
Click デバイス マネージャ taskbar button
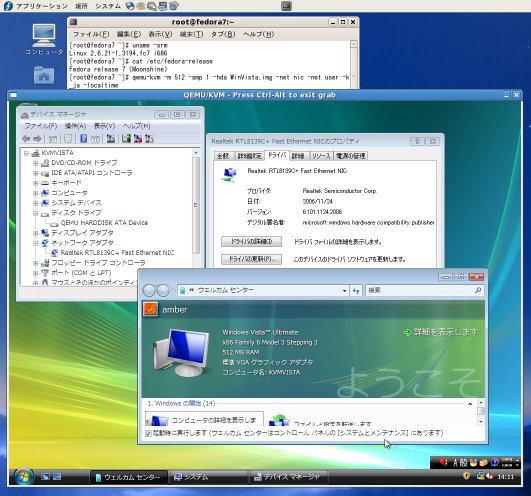(288, 477)
